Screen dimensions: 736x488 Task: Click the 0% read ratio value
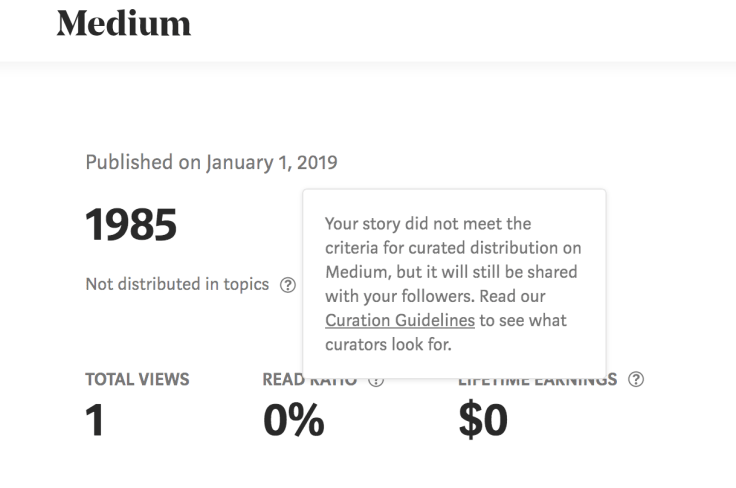pyautogui.click(x=293, y=421)
